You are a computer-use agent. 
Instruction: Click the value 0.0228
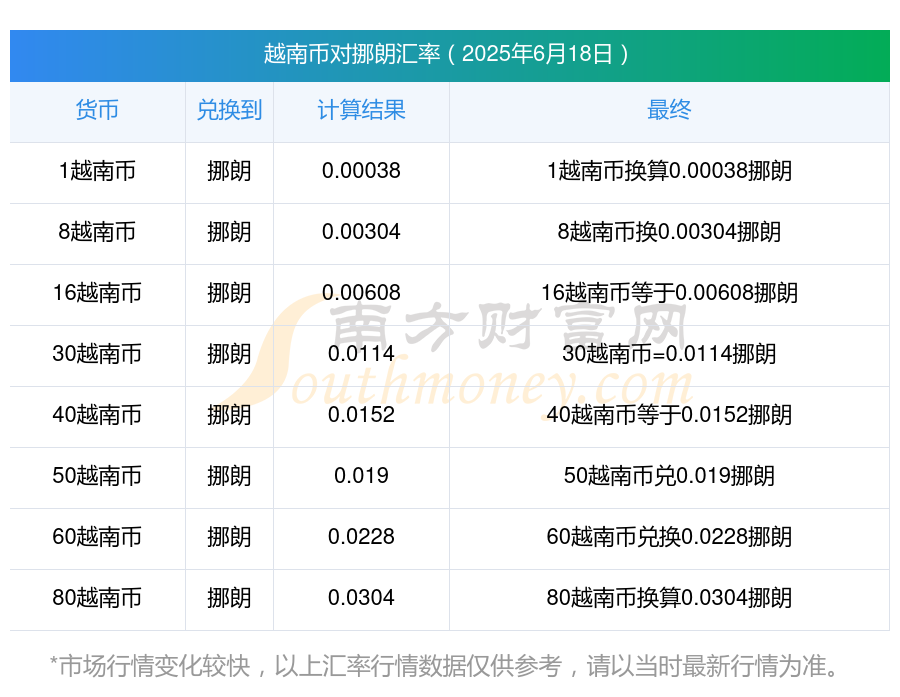(361, 537)
